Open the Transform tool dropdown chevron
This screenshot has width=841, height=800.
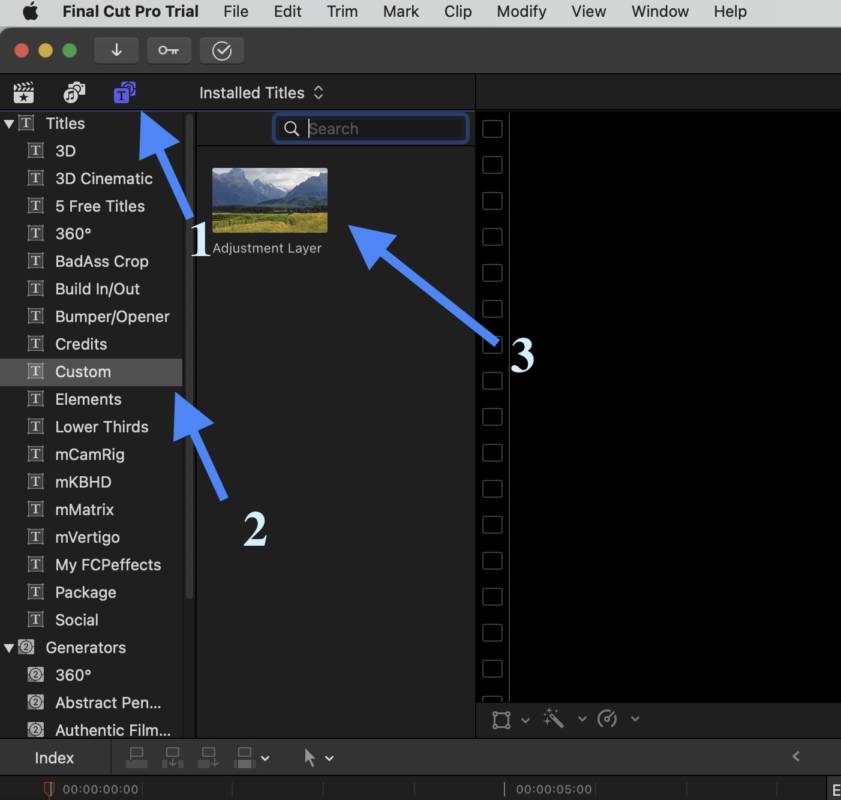526,720
